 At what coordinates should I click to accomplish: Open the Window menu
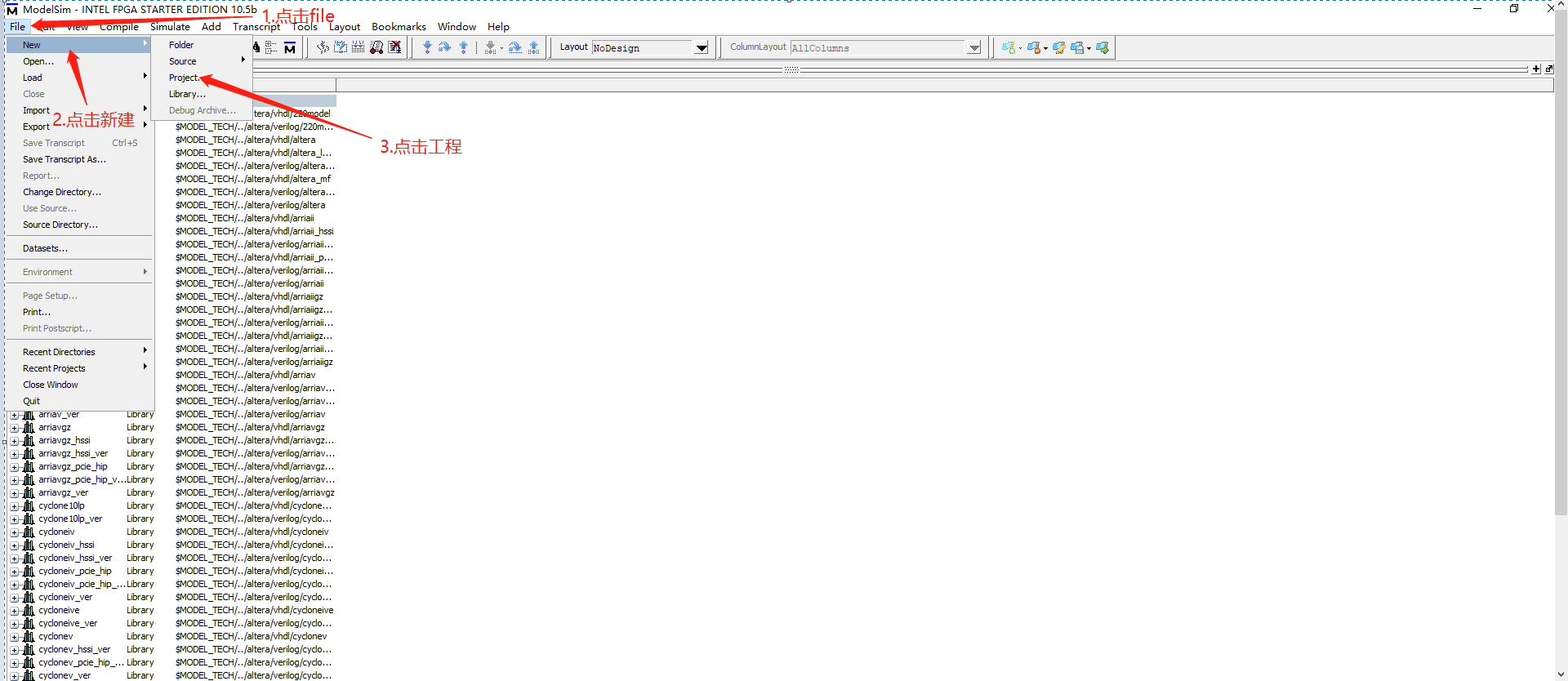(x=457, y=27)
